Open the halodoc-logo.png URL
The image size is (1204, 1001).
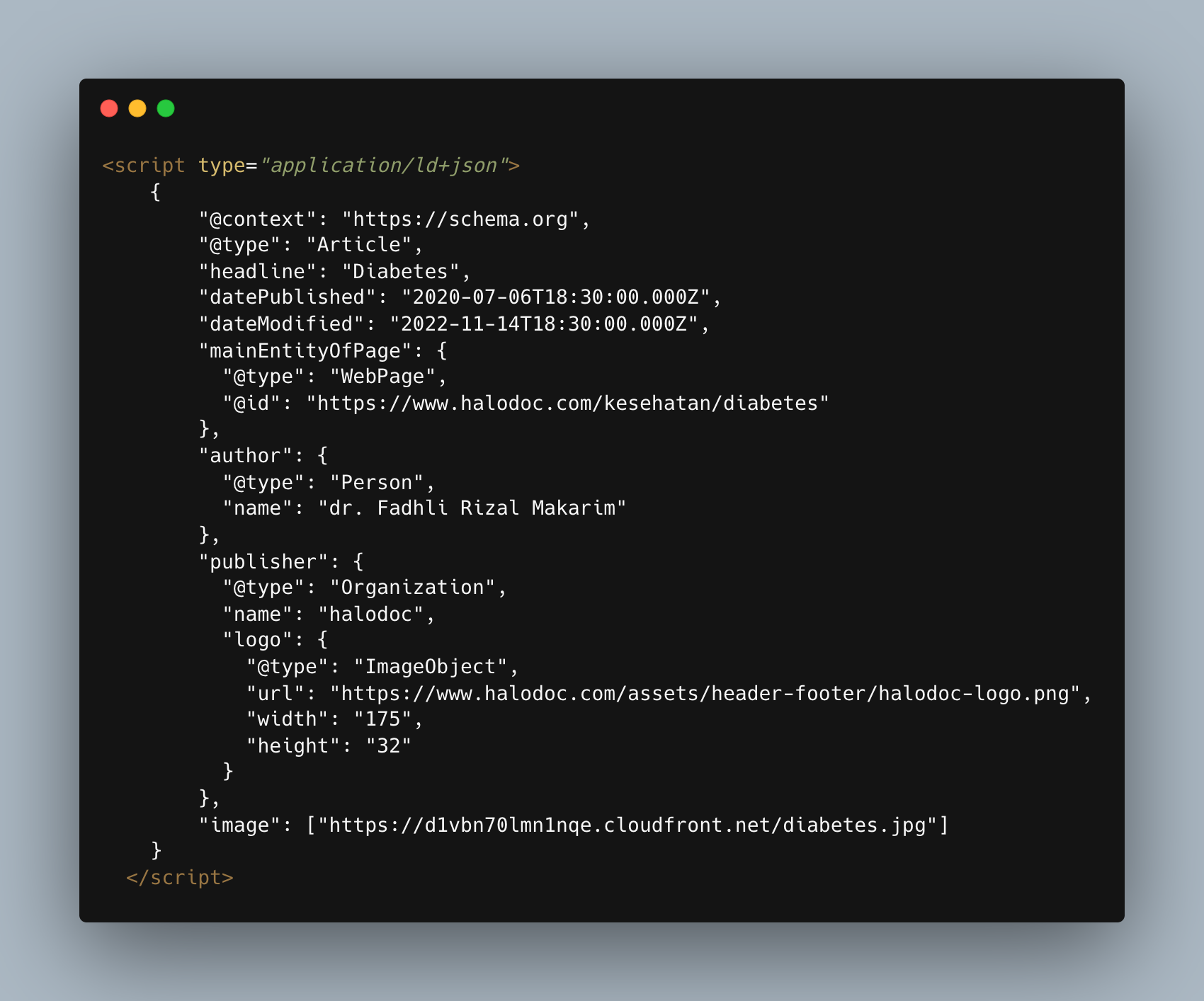(x=705, y=694)
